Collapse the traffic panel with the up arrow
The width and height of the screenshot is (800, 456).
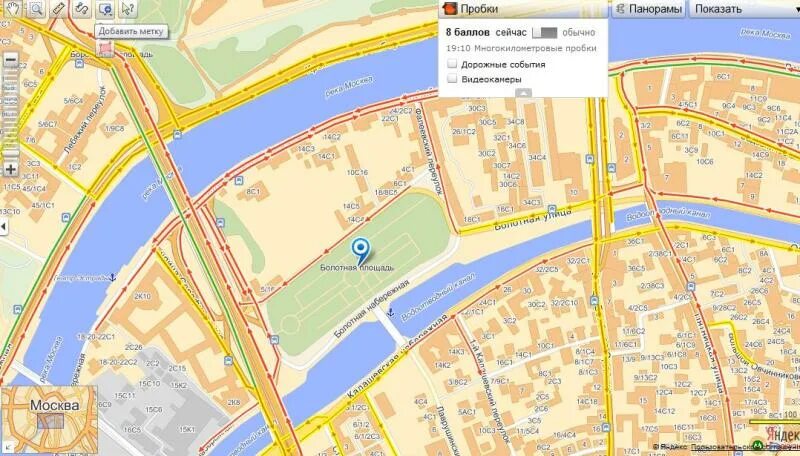click(x=523, y=93)
